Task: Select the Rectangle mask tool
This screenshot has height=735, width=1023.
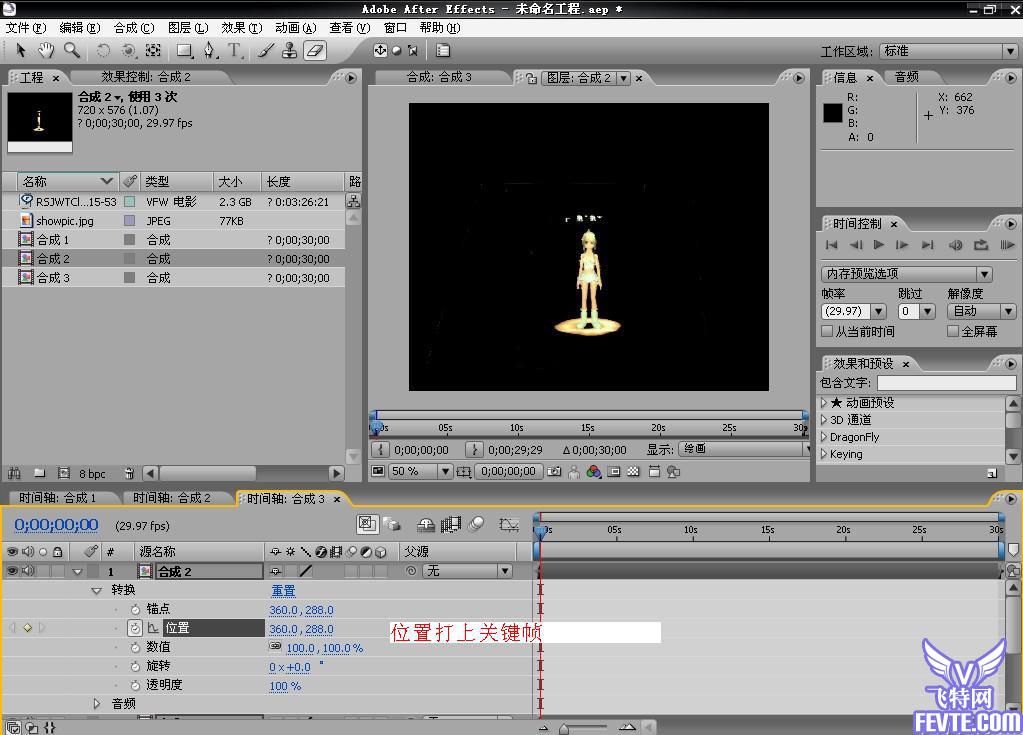Action: [x=185, y=51]
